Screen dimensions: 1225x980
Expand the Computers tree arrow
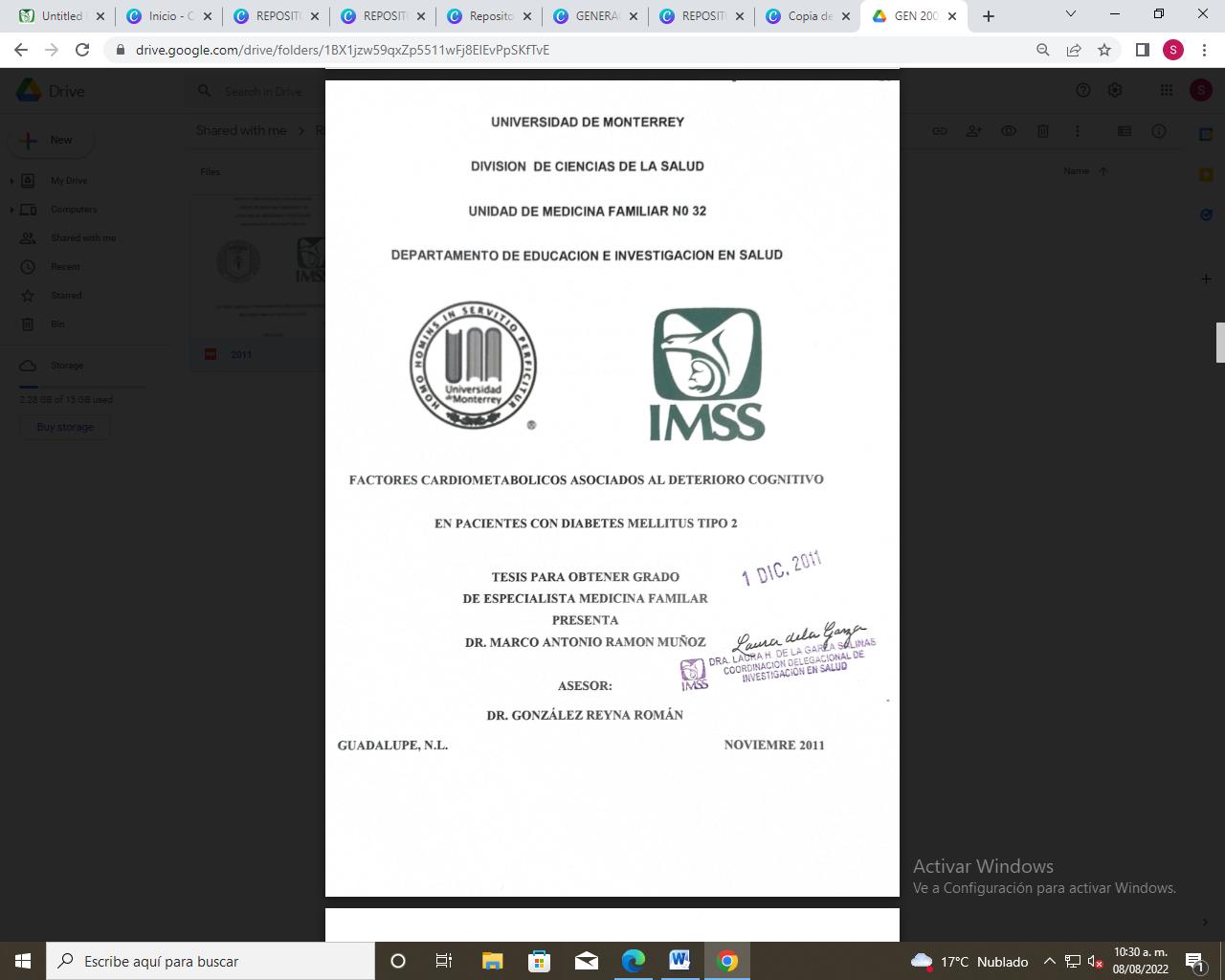pyautogui.click(x=11, y=210)
